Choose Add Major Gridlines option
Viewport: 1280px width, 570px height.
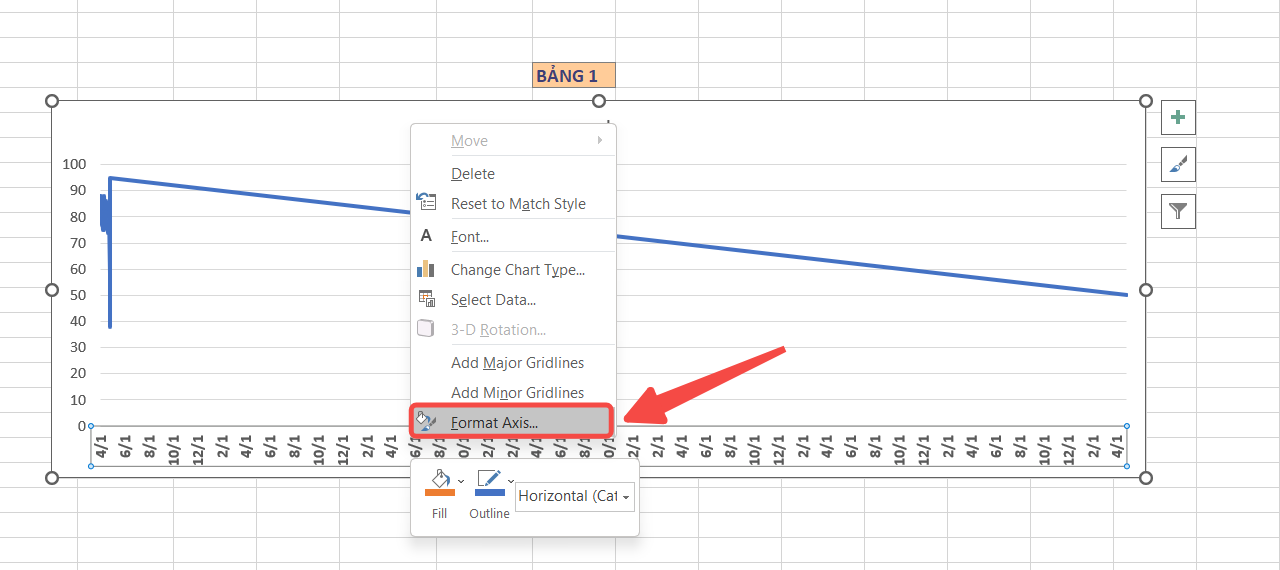pos(517,362)
